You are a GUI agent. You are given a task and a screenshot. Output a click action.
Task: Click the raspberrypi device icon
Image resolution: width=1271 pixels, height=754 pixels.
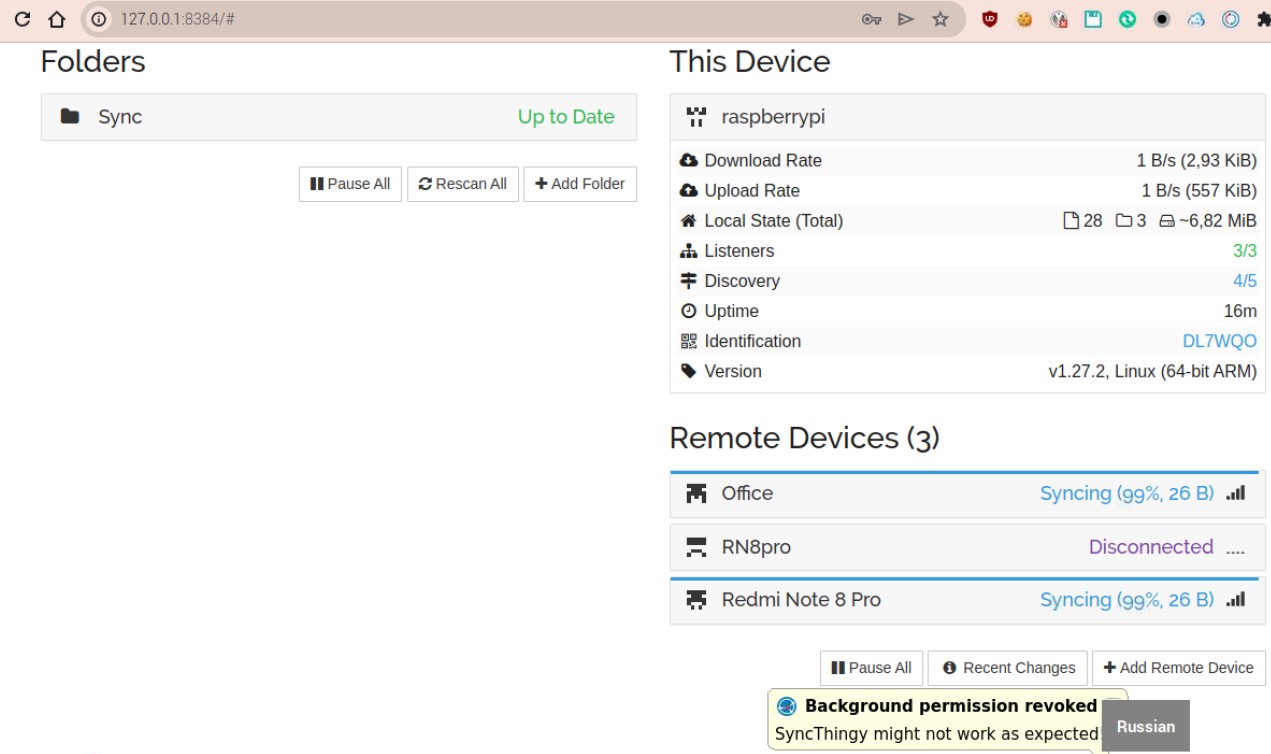(x=695, y=117)
